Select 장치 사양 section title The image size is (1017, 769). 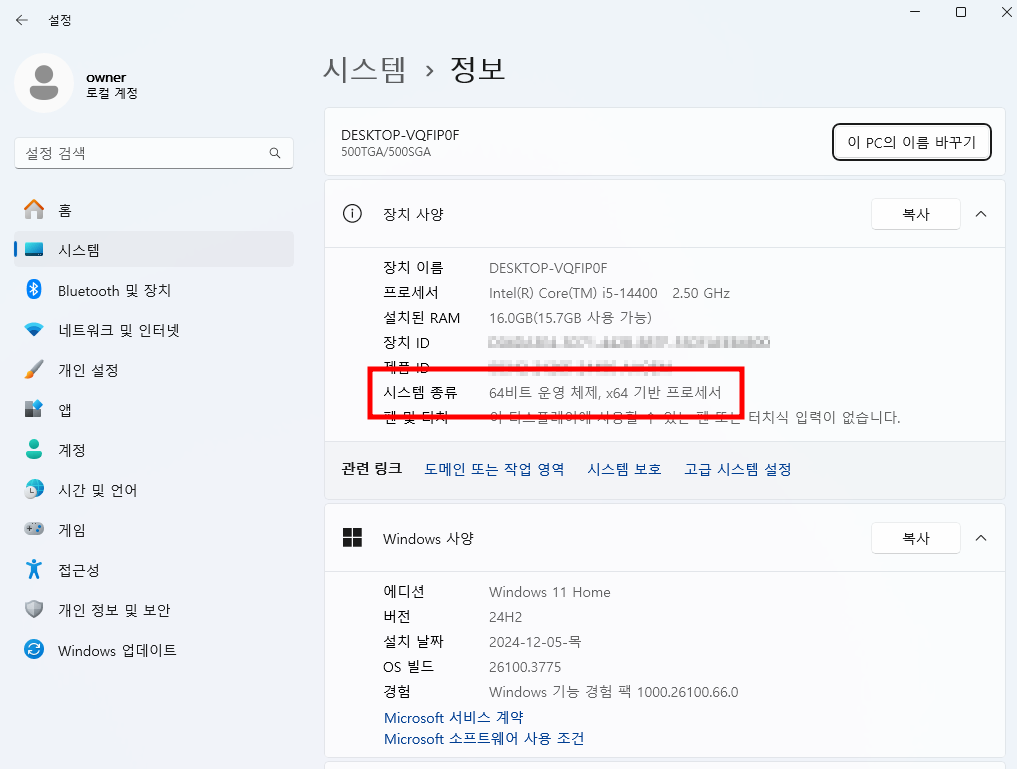pos(413,214)
